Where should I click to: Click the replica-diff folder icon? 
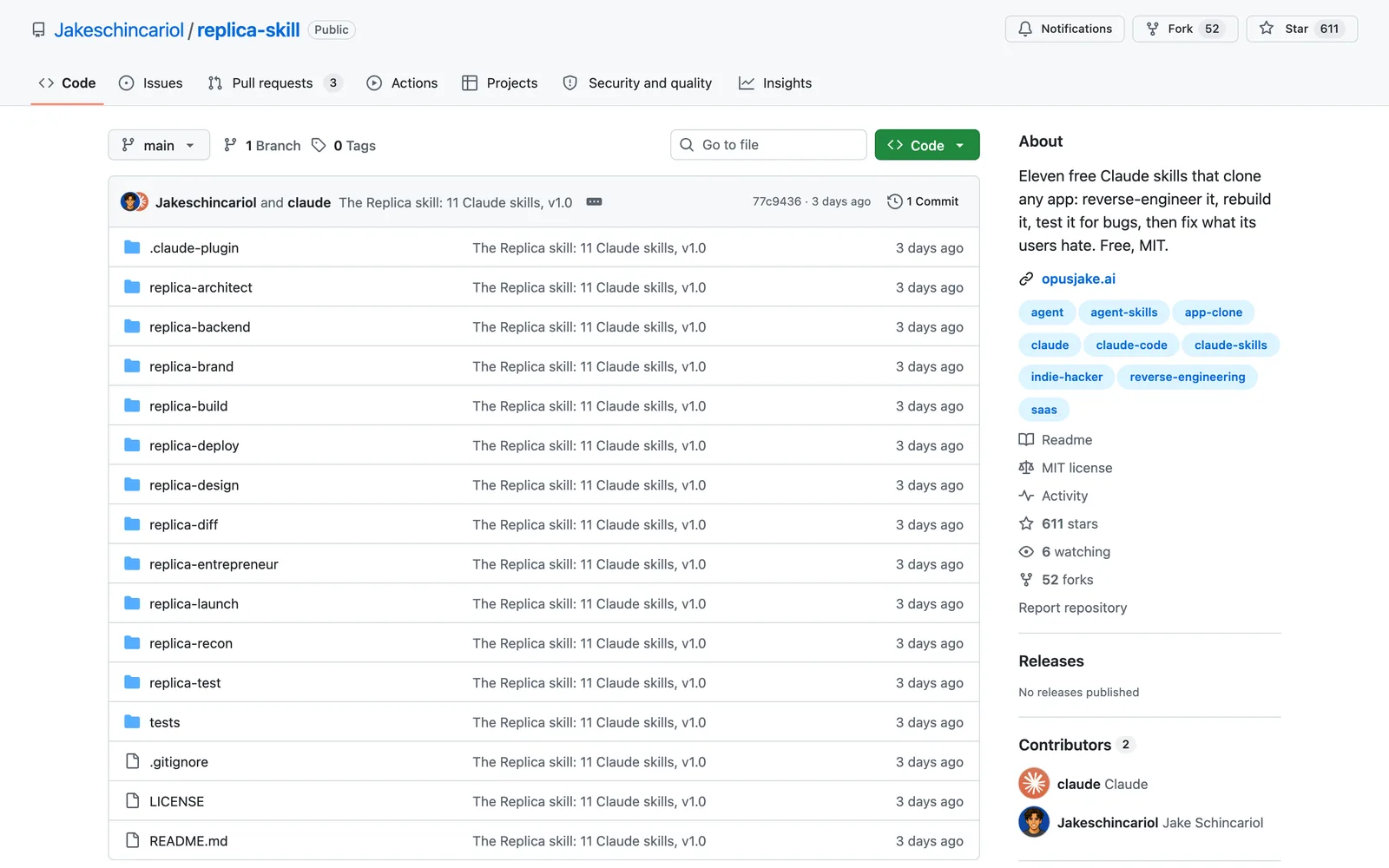click(132, 524)
